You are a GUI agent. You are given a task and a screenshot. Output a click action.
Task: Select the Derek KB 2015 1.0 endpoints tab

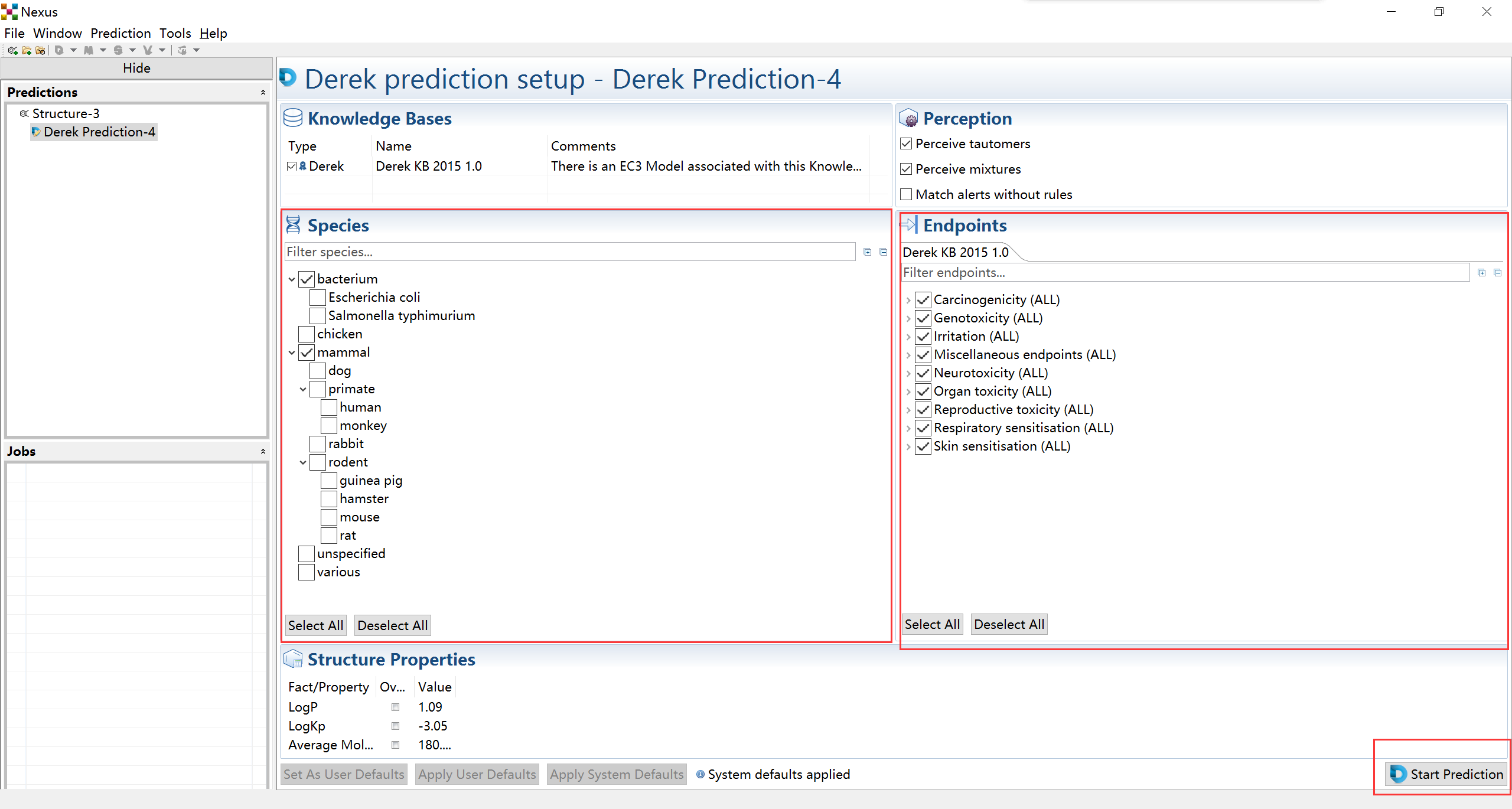point(955,252)
